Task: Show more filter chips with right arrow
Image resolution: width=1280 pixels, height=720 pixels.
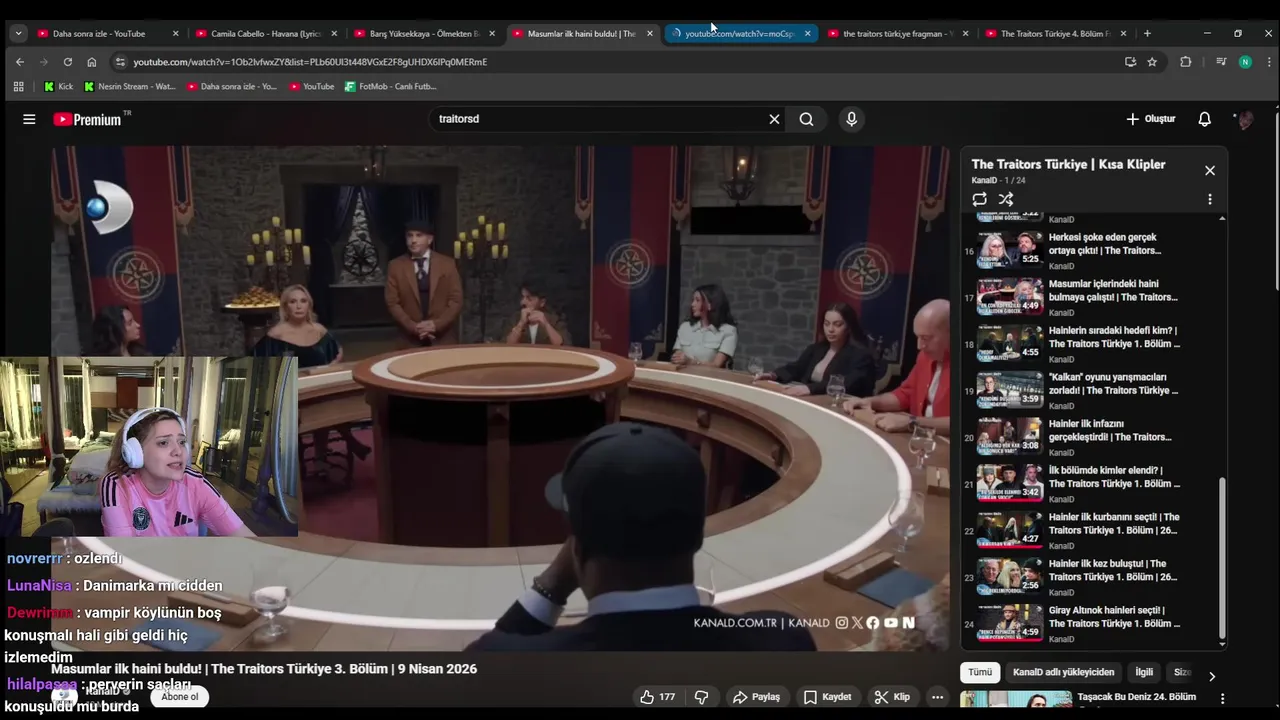Action: [1212, 676]
